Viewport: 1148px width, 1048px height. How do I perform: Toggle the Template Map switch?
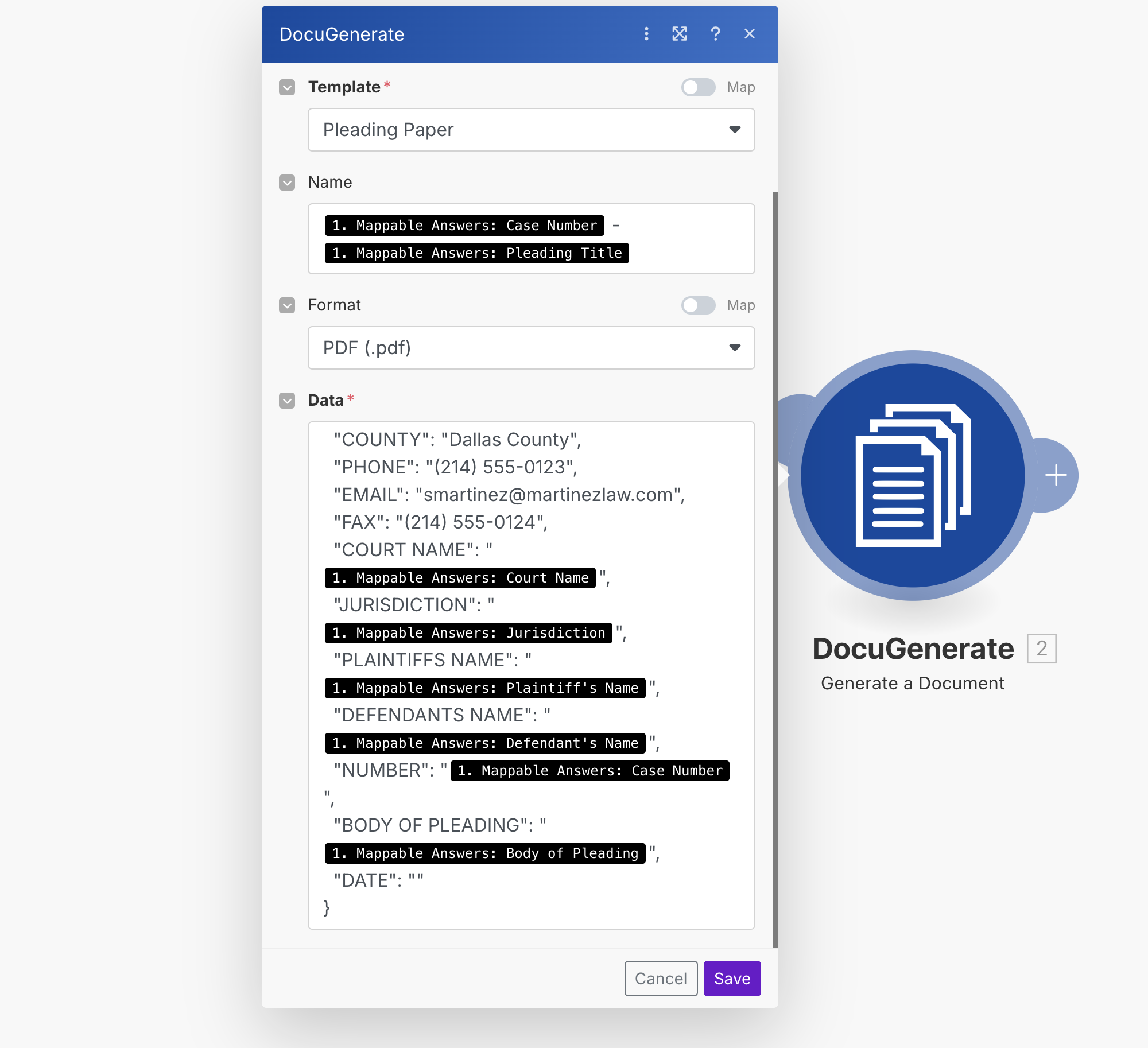(698, 87)
